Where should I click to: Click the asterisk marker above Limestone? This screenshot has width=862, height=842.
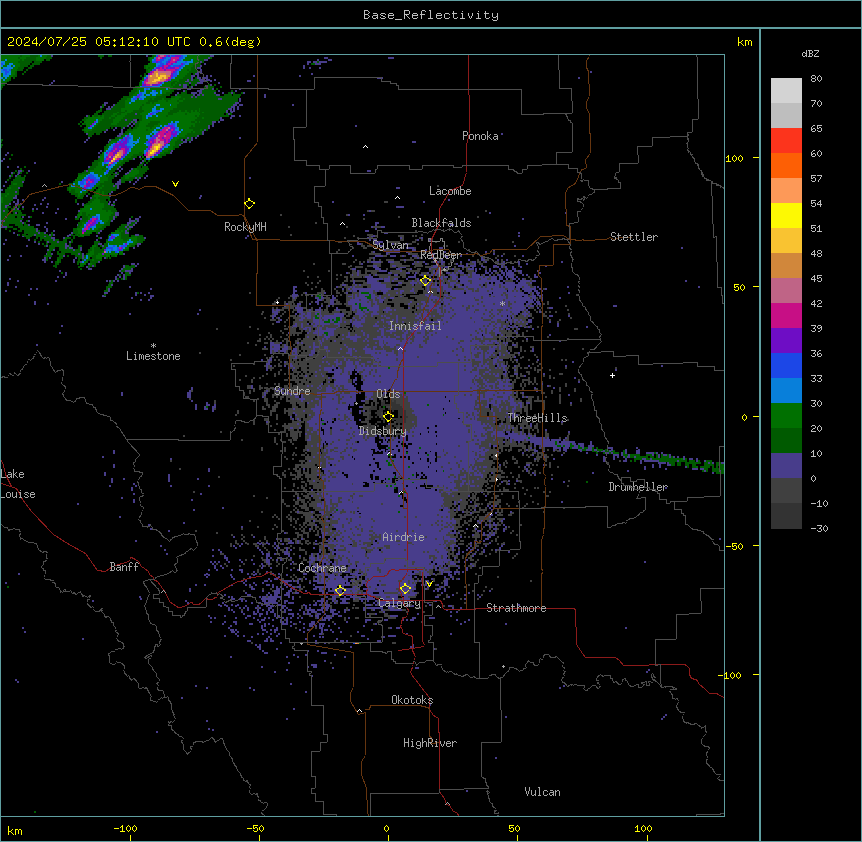(153, 346)
